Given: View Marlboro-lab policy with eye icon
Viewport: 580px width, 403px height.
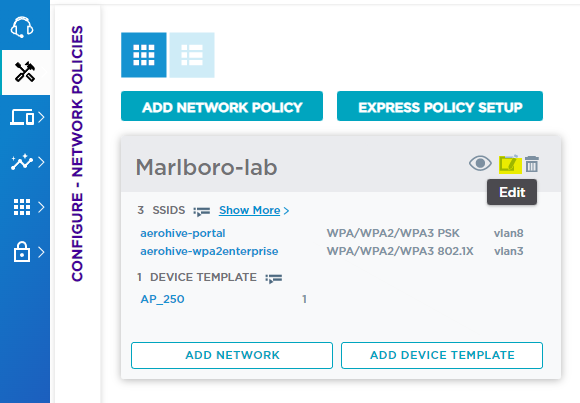Looking at the screenshot, I should tap(480, 163).
